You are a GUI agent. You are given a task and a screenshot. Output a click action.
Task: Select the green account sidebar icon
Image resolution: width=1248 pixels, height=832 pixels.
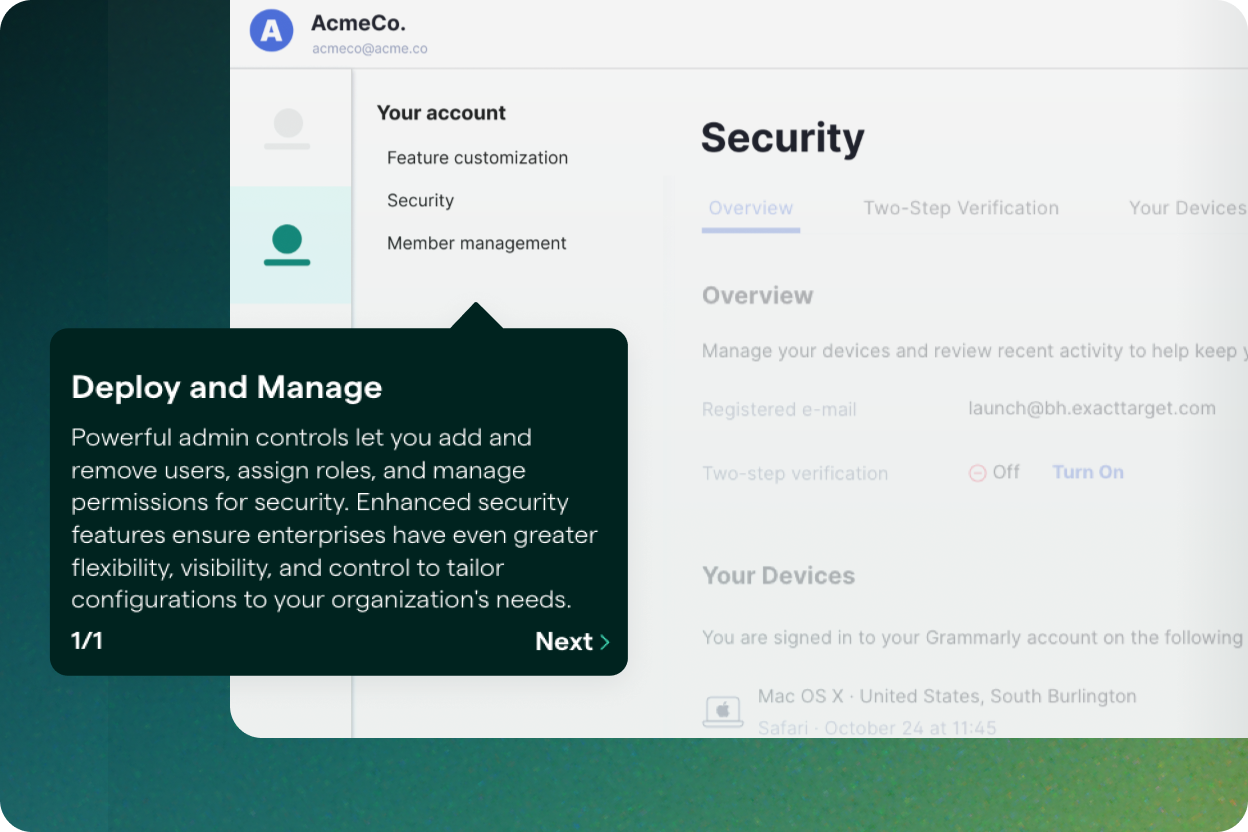pyautogui.click(x=288, y=245)
